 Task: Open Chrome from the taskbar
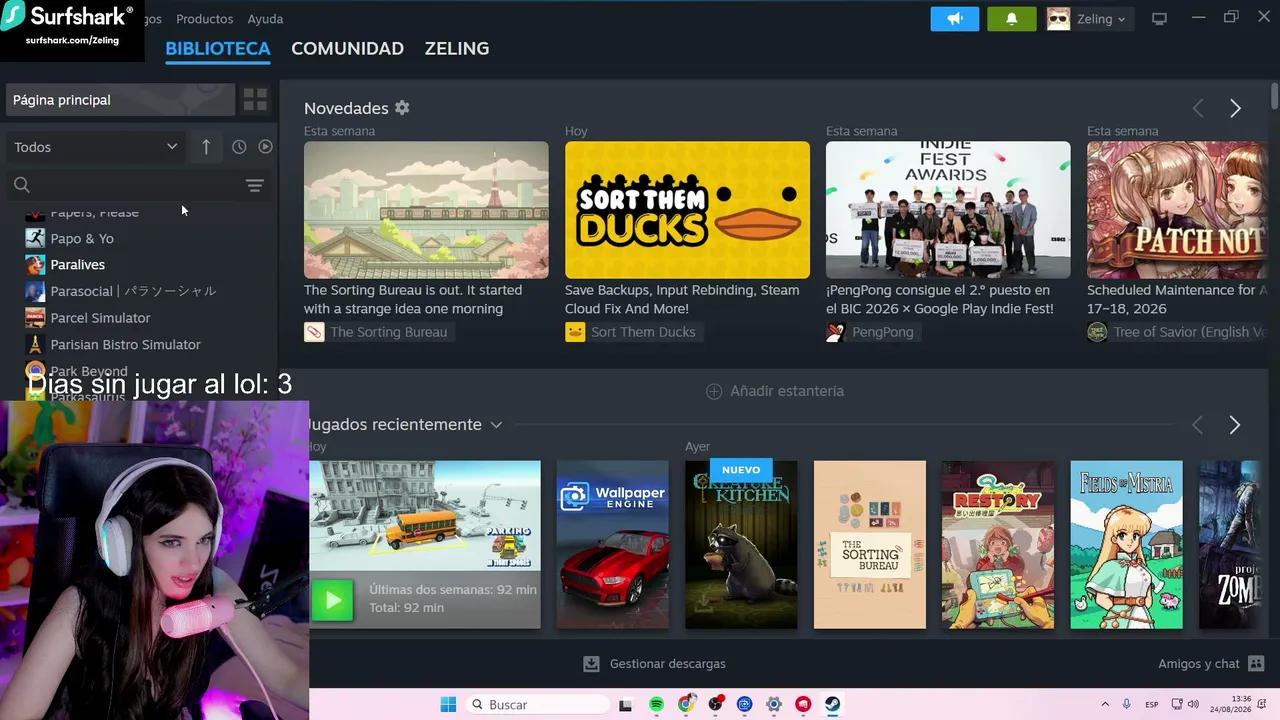pyautogui.click(x=685, y=705)
